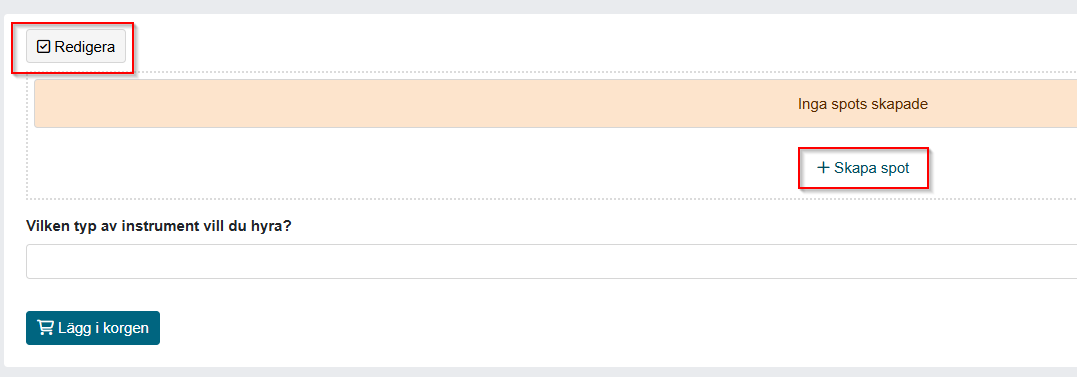1077x377 pixels.
Task: Focus the instrument type input field
Action: [552, 262]
